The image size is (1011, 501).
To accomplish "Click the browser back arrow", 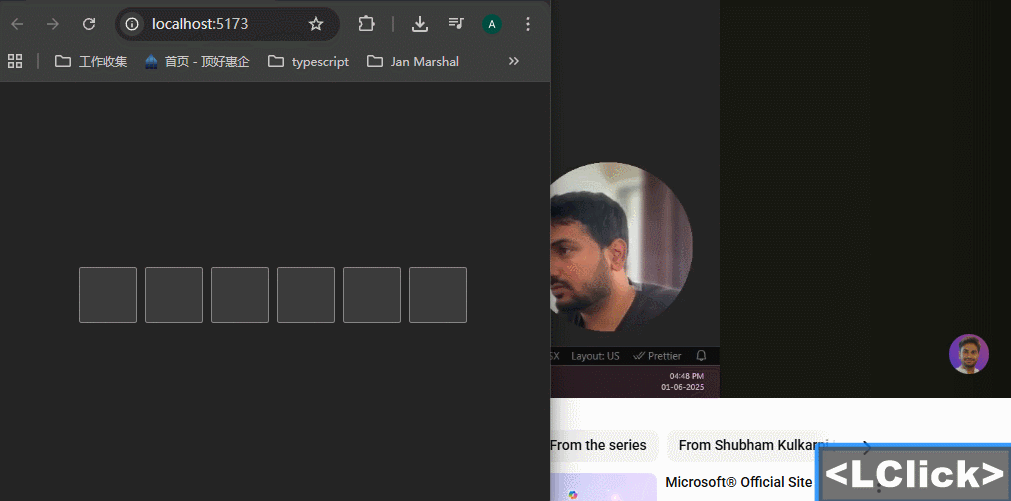I will click(x=17, y=24).
